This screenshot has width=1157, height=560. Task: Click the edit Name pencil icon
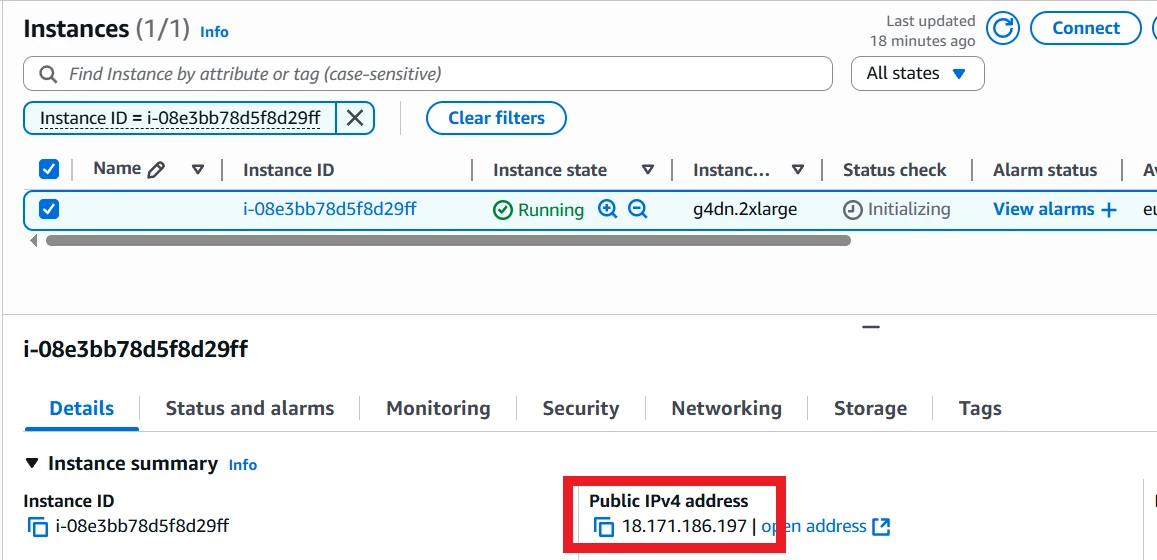156,170
